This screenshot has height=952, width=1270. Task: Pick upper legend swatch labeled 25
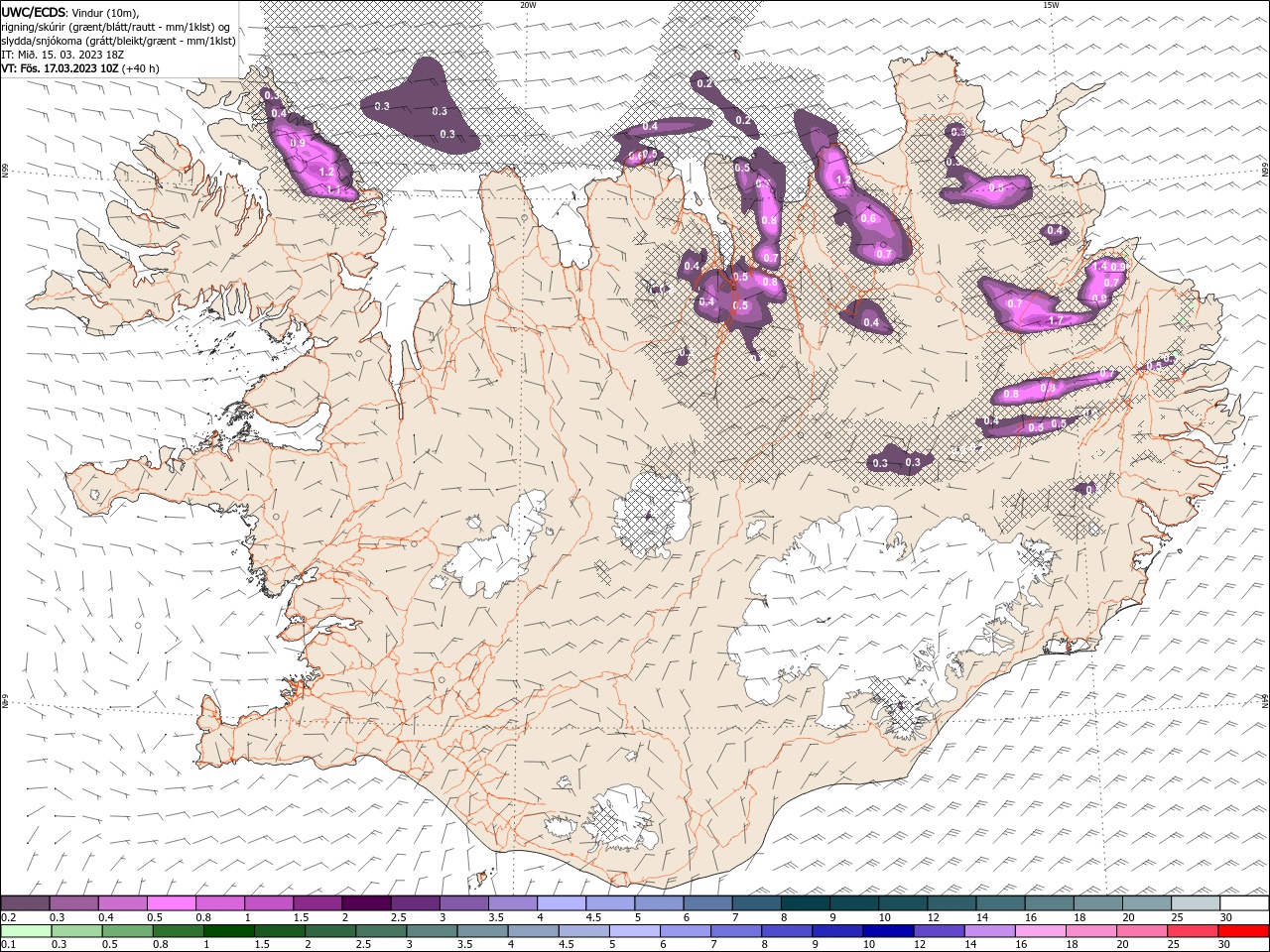(x=1196, y=903)
